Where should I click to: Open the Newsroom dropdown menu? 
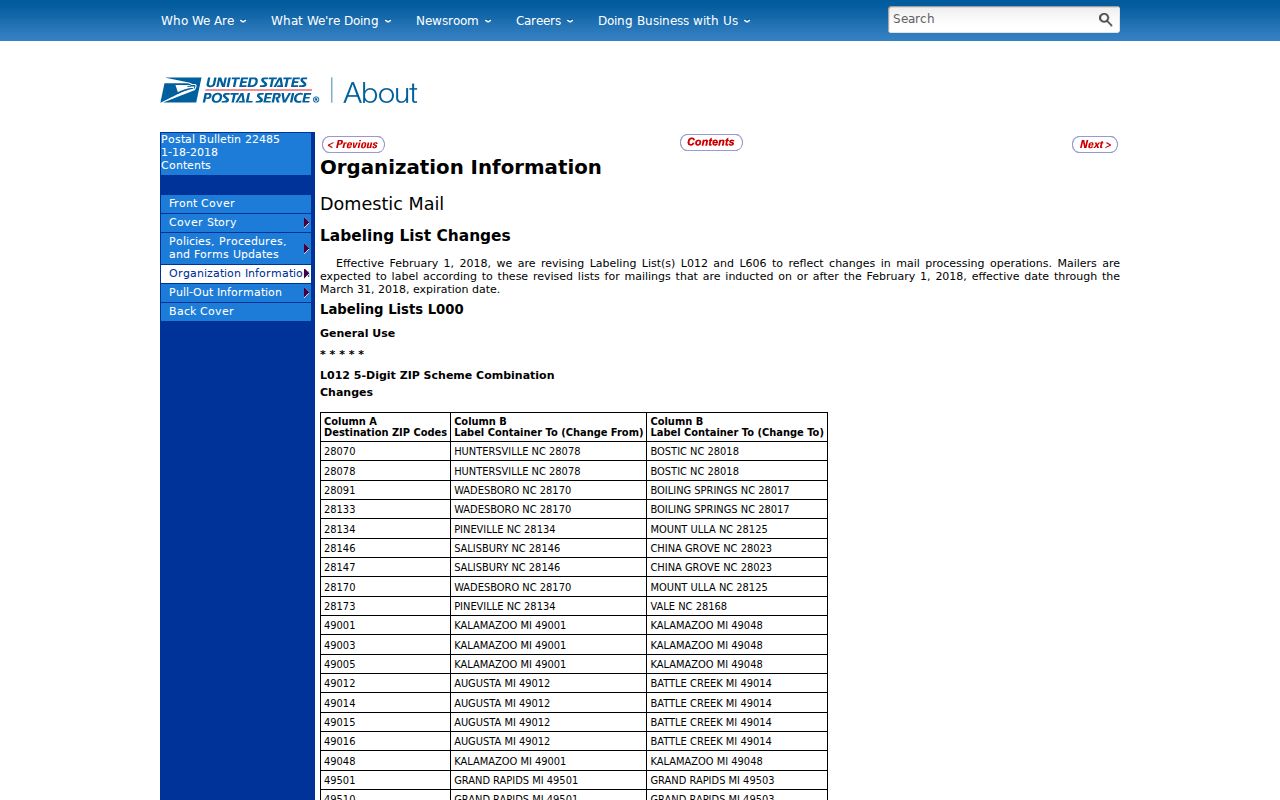pos(454,20)
